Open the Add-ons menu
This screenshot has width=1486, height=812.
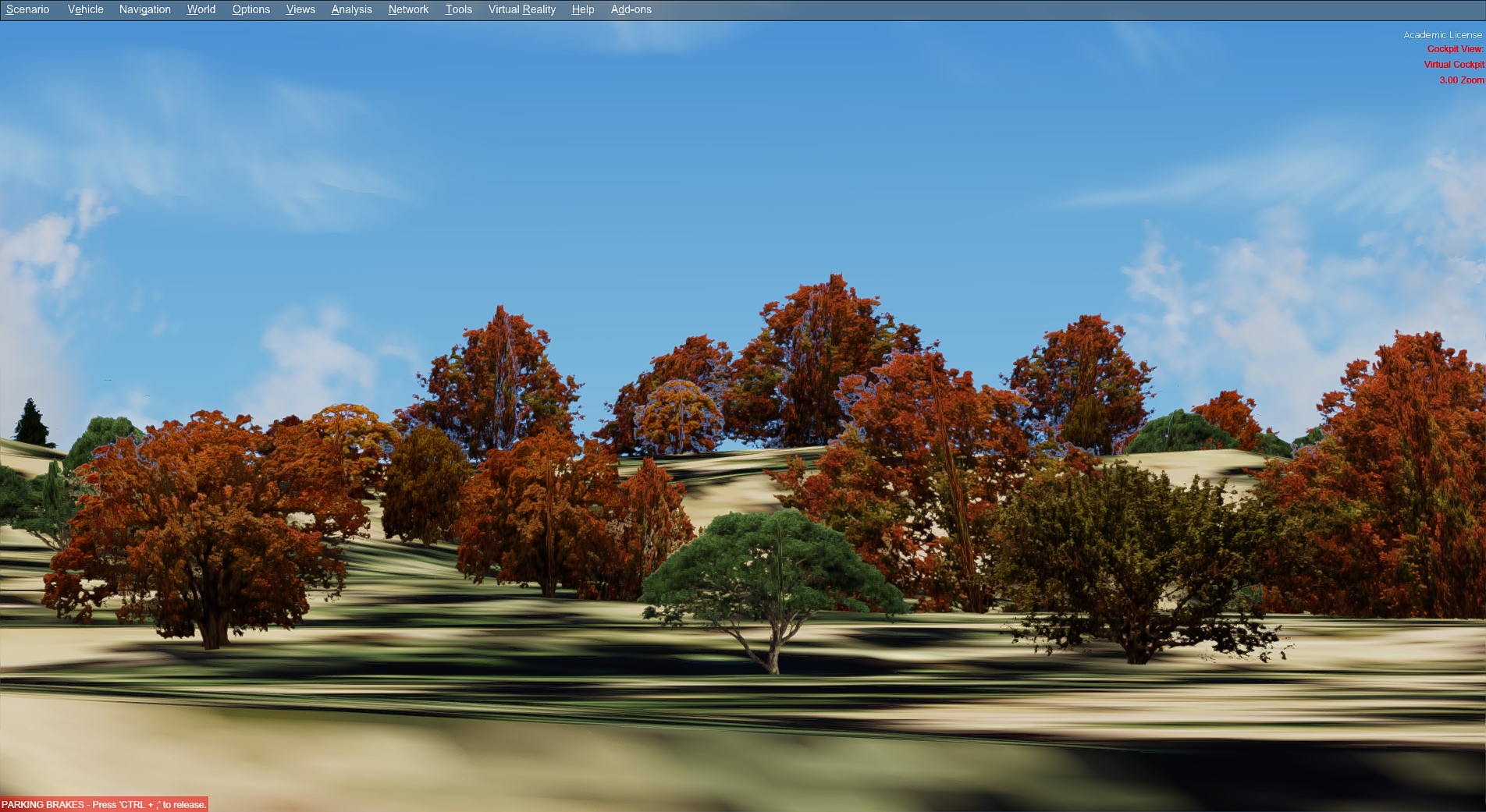pyautogui.click(x=631, y=9)
